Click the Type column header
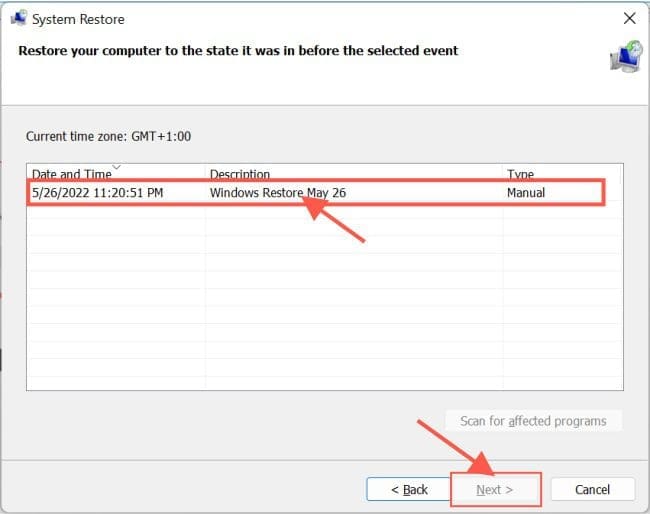650x514 pixels. [x=520, y=174]
